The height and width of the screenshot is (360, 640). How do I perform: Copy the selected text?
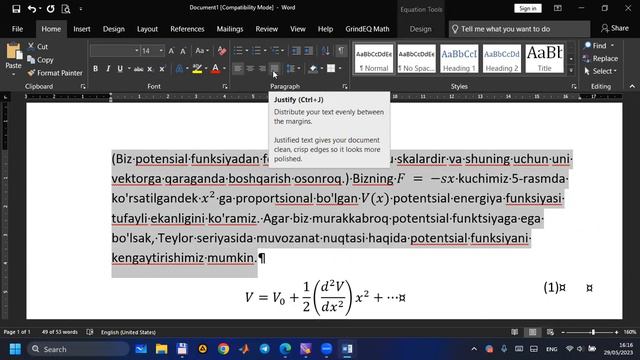pyautogui.click(x=40, y=60)
